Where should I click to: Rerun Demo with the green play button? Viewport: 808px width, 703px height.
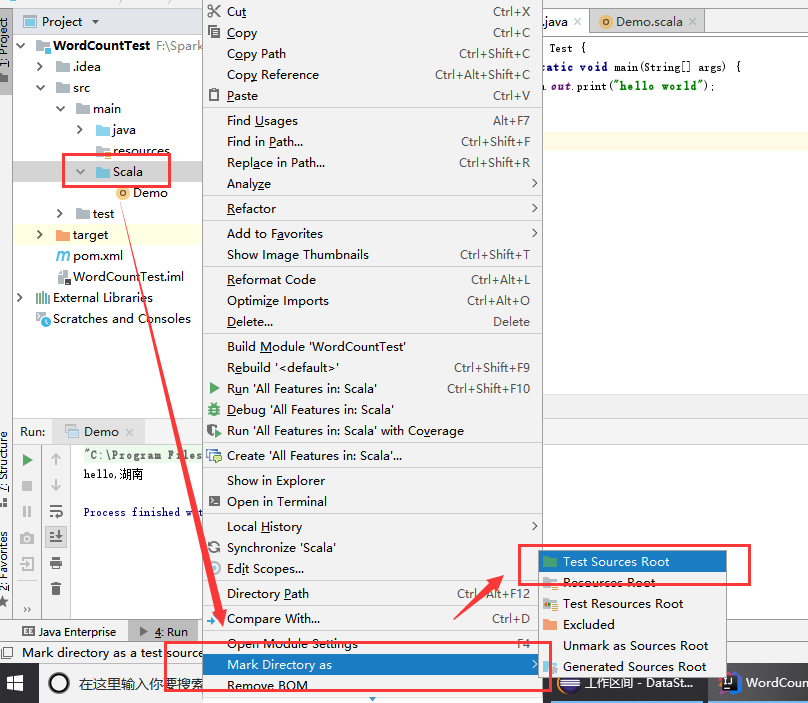(27, 460)
